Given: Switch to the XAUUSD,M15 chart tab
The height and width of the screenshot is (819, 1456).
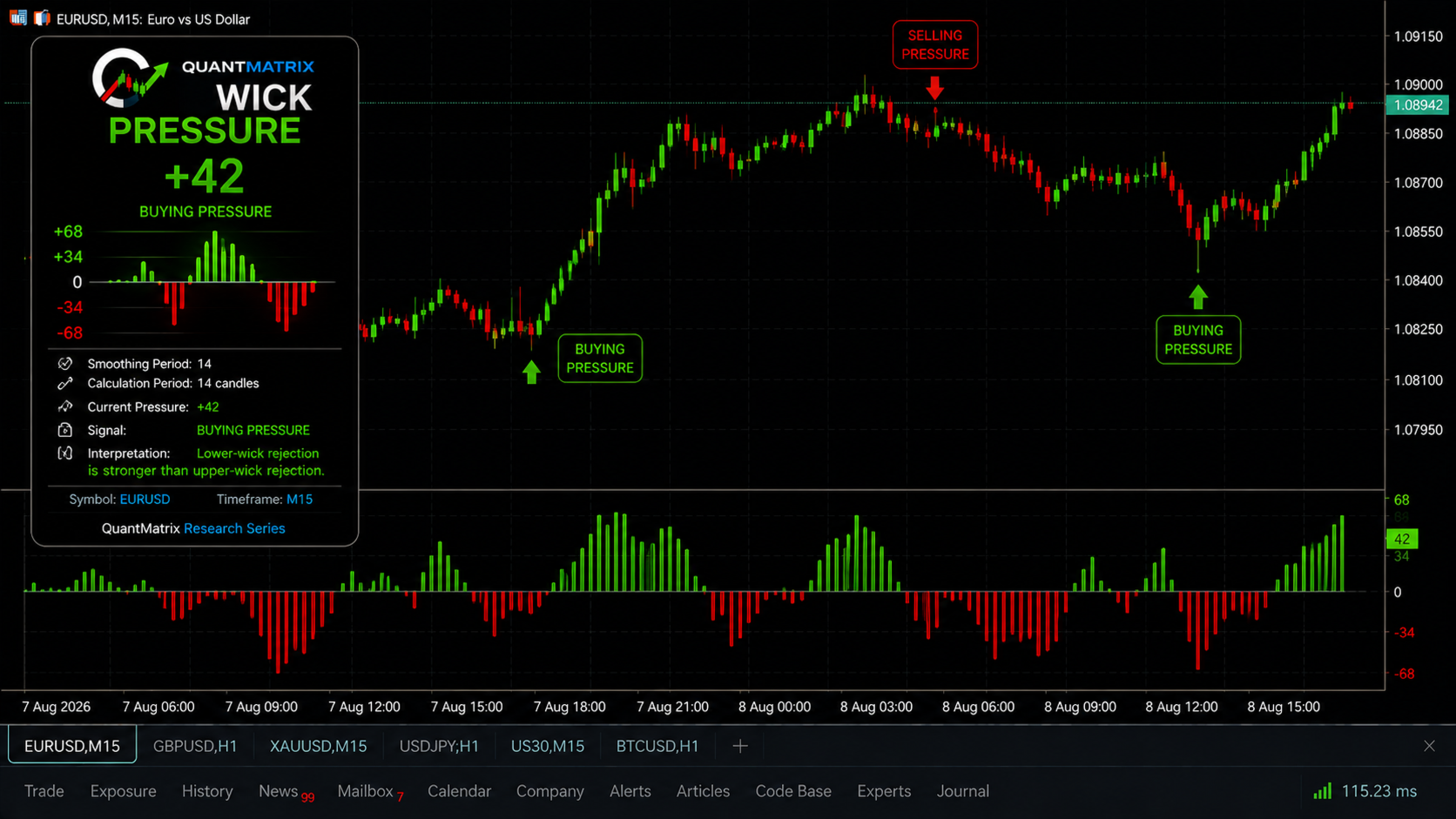Looking at the screenshot, I should click(x=318, y=746).
